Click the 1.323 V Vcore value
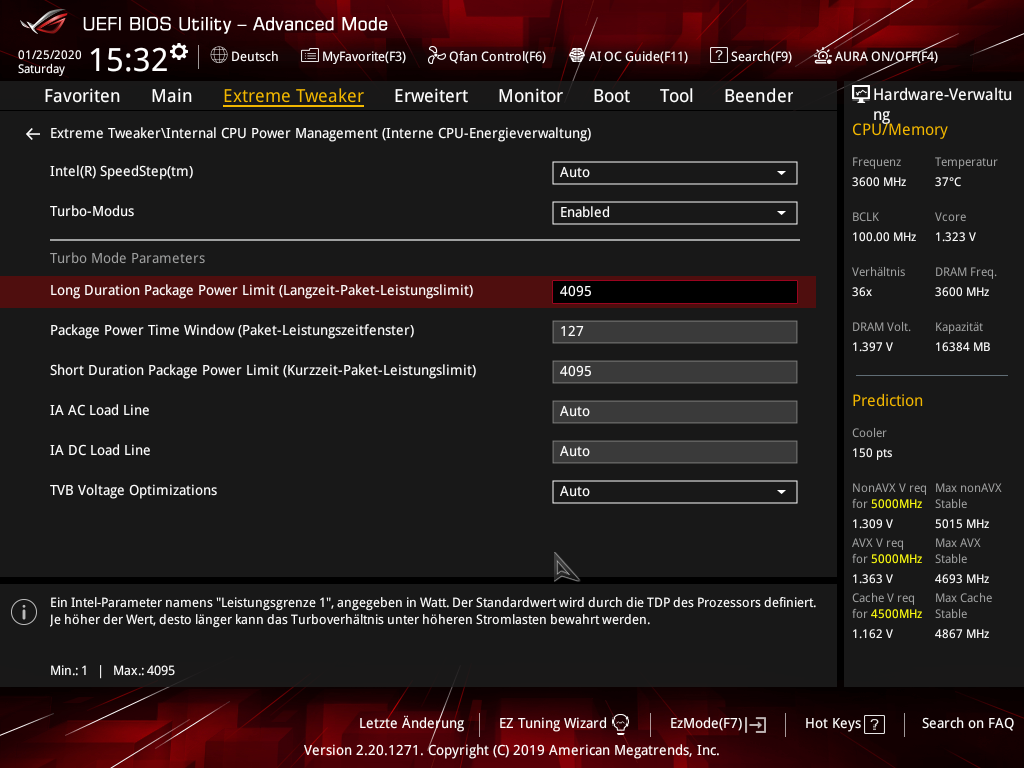This screenshot has width=1024, height=768. pos(955,237)
